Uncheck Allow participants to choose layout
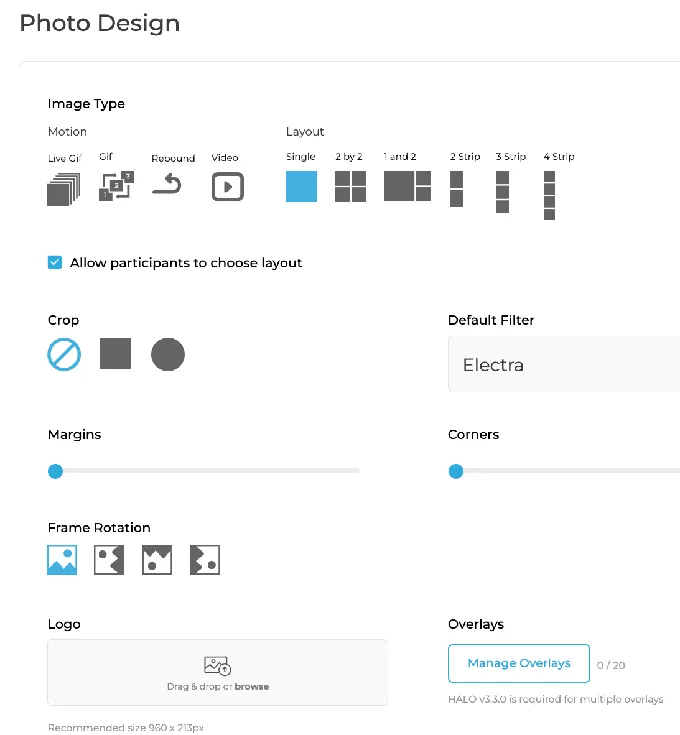Image resolution: width=680 pixels, height=735 pixels. point(55,262)
